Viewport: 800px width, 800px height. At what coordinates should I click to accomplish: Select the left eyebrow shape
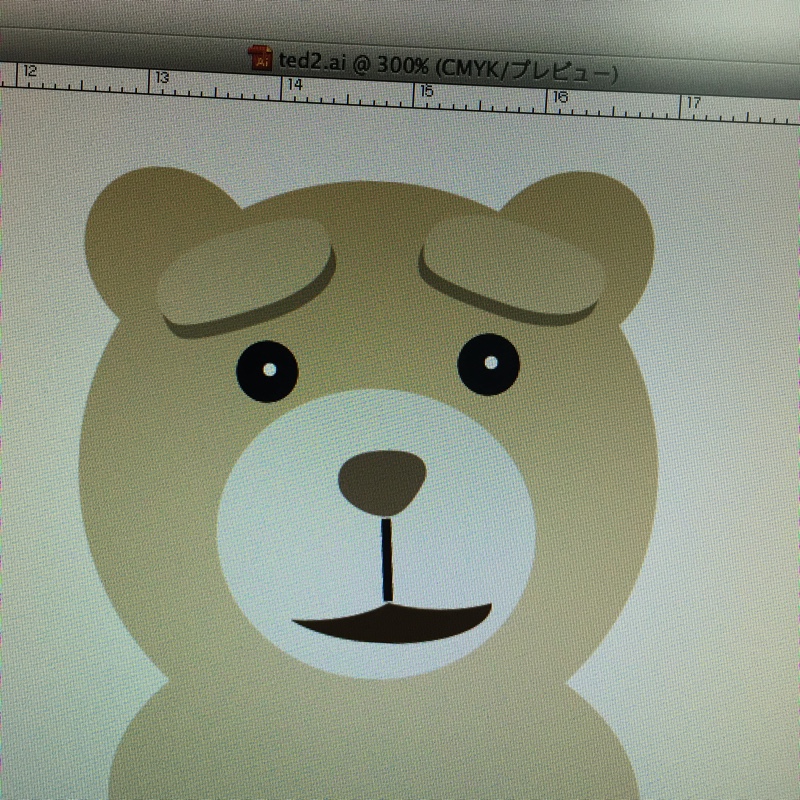pyautogui.click(x=246, y=278)
